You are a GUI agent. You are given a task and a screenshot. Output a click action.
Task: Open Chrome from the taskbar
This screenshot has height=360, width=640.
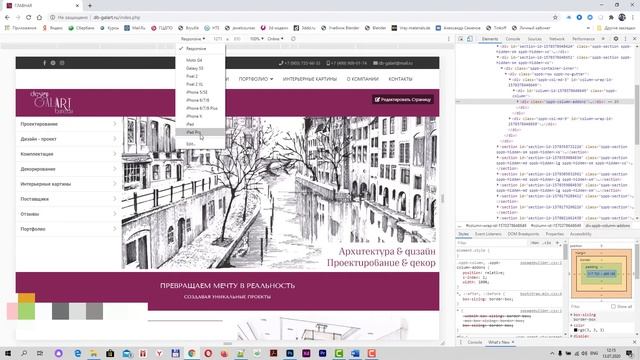191,353
